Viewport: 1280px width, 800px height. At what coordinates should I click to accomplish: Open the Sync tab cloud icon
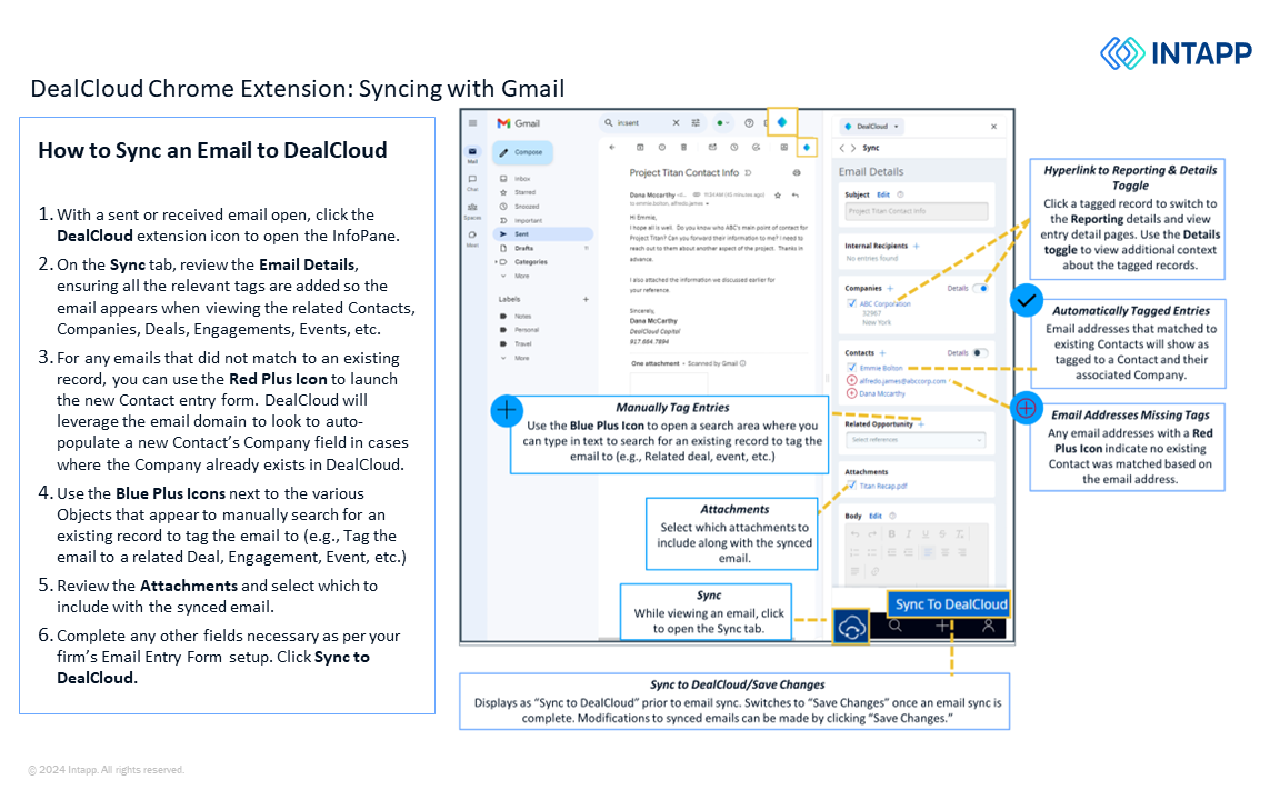coord(850,626)
